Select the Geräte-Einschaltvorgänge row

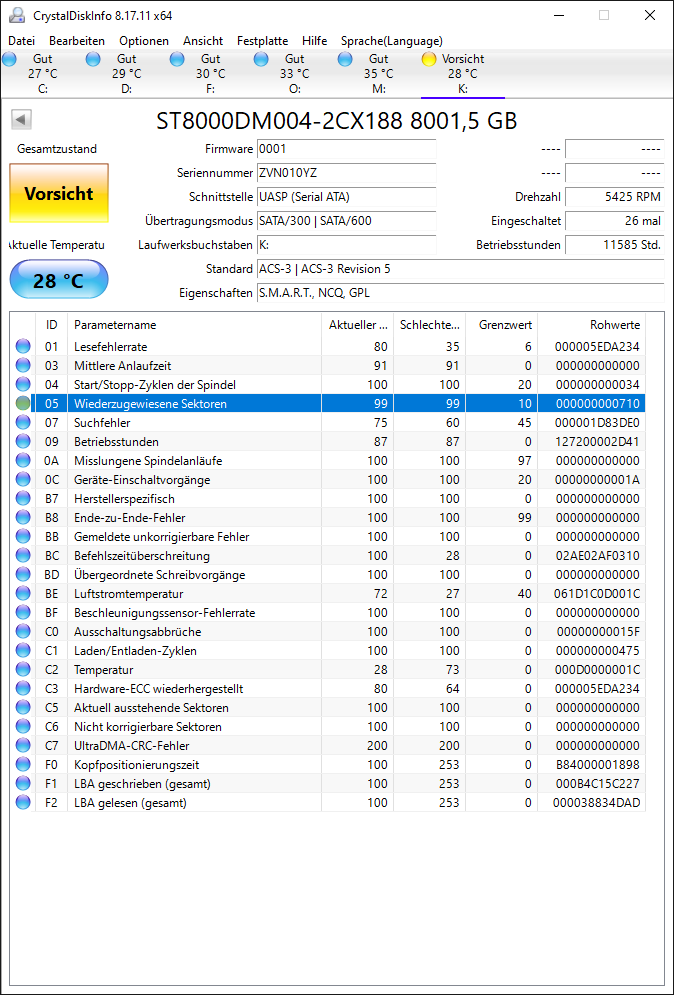(329, 479)
